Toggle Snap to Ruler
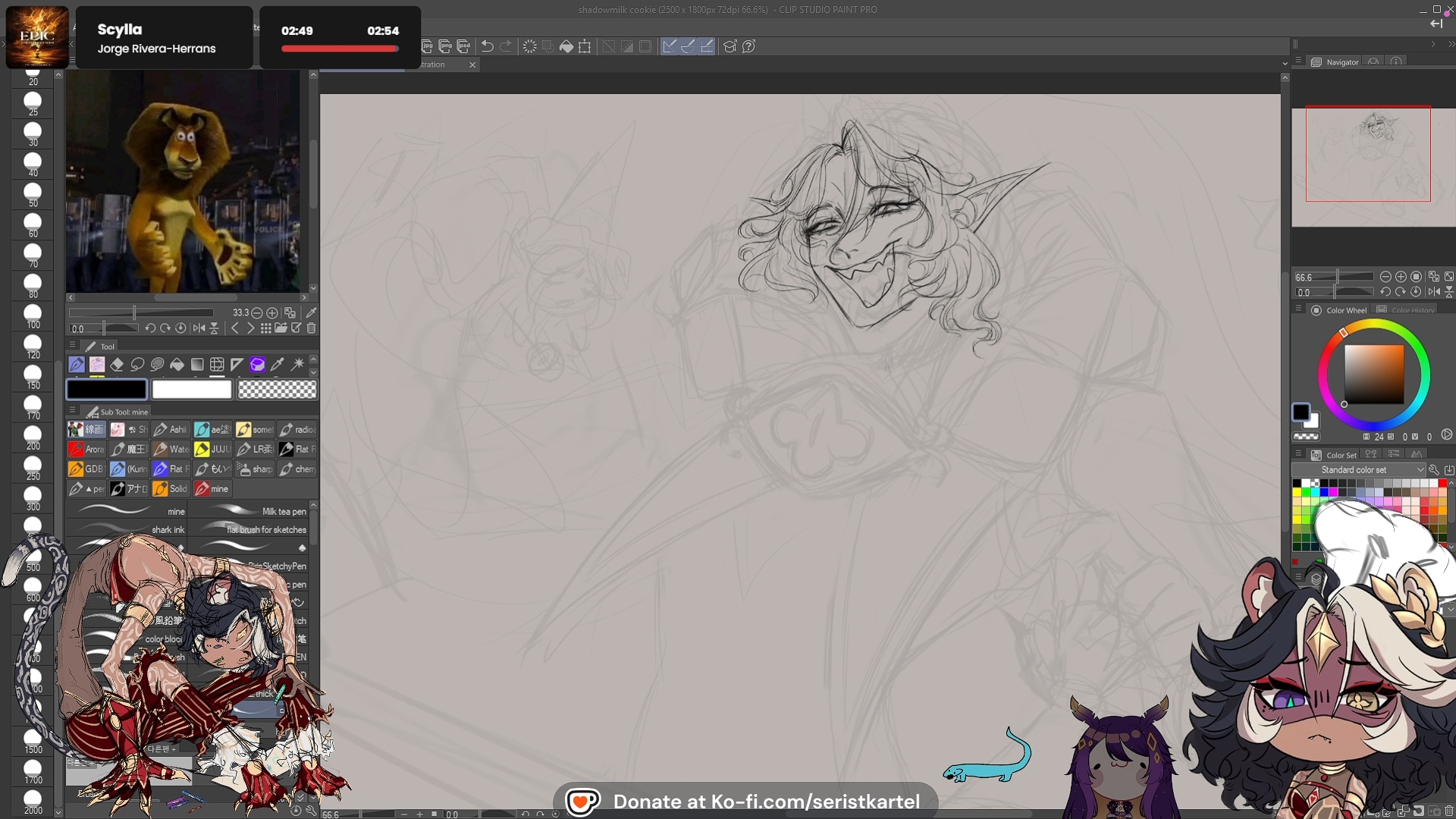Viewport: 1456px width, 819px height. [x=670, y=46]
